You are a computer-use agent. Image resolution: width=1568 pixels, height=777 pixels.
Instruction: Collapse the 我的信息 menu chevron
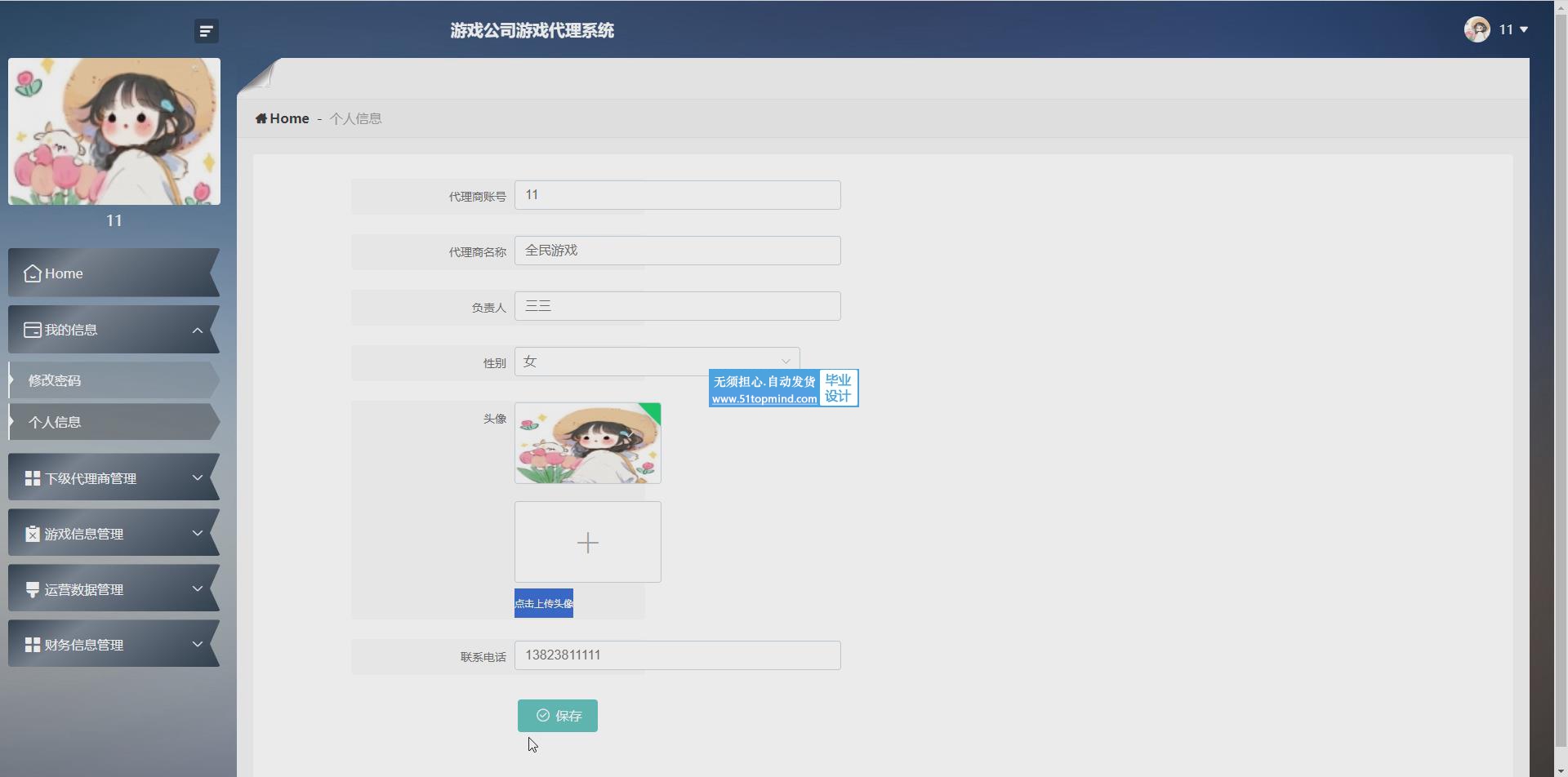click(197, 330)
